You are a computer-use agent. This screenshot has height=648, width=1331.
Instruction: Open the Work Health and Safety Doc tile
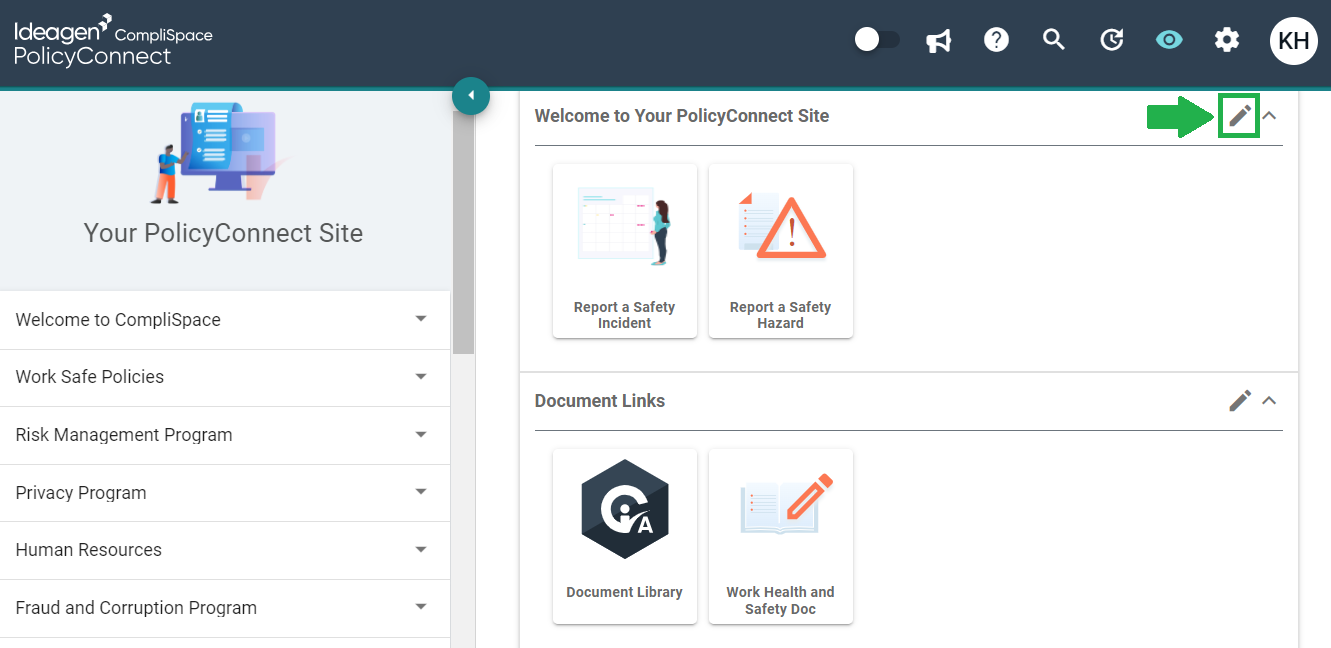(x=781, y=536)
